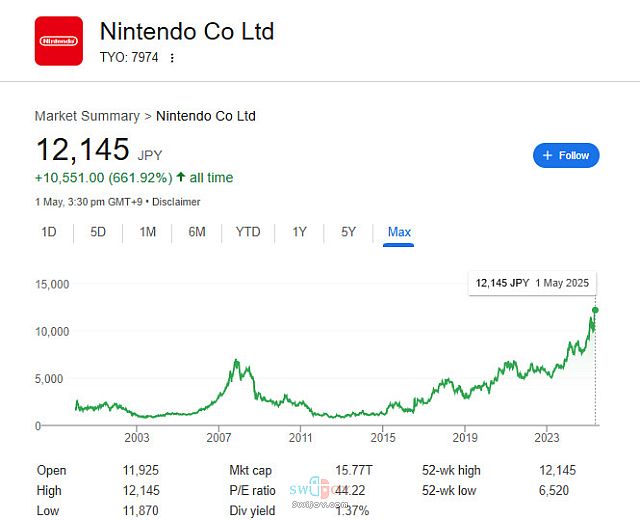The height and width of the screenshot is (520, 640).
Task: Select the 5D time range tab
Action: pos(98,232)
